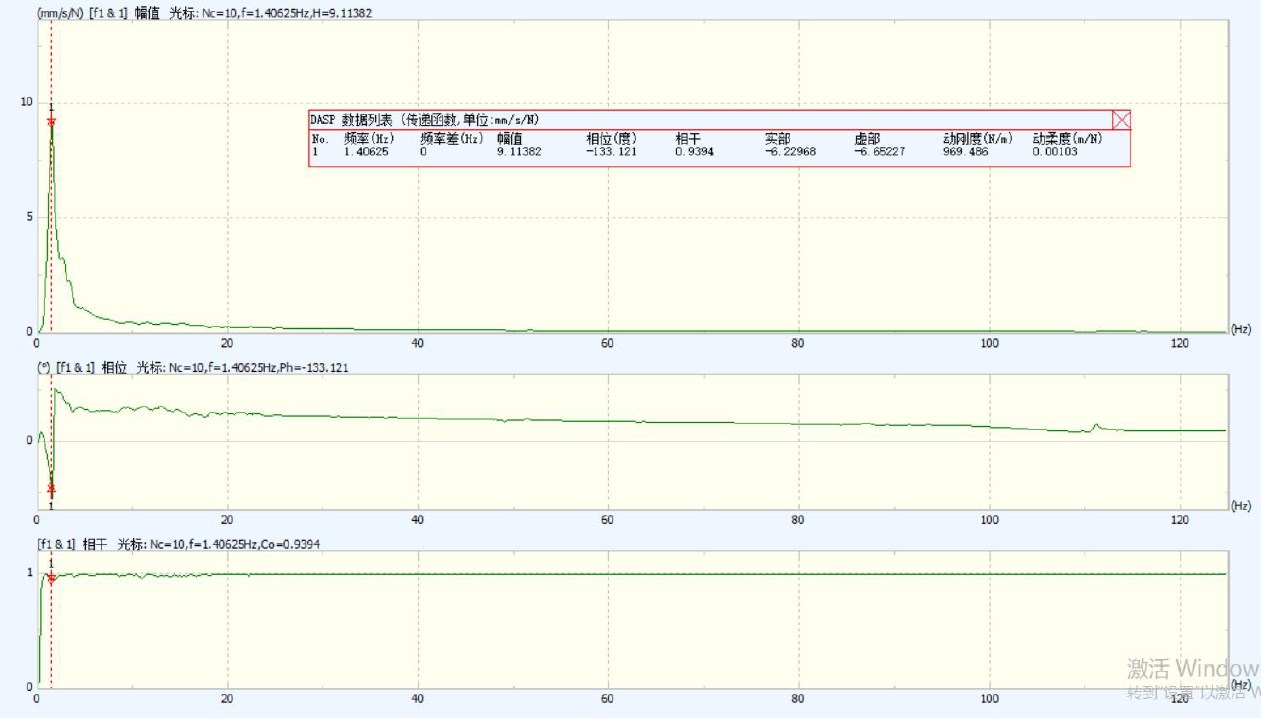The image size is (1261, 720).
Task: Click peak cursor marker on amplitude curve
Action: tap(51, 121)
